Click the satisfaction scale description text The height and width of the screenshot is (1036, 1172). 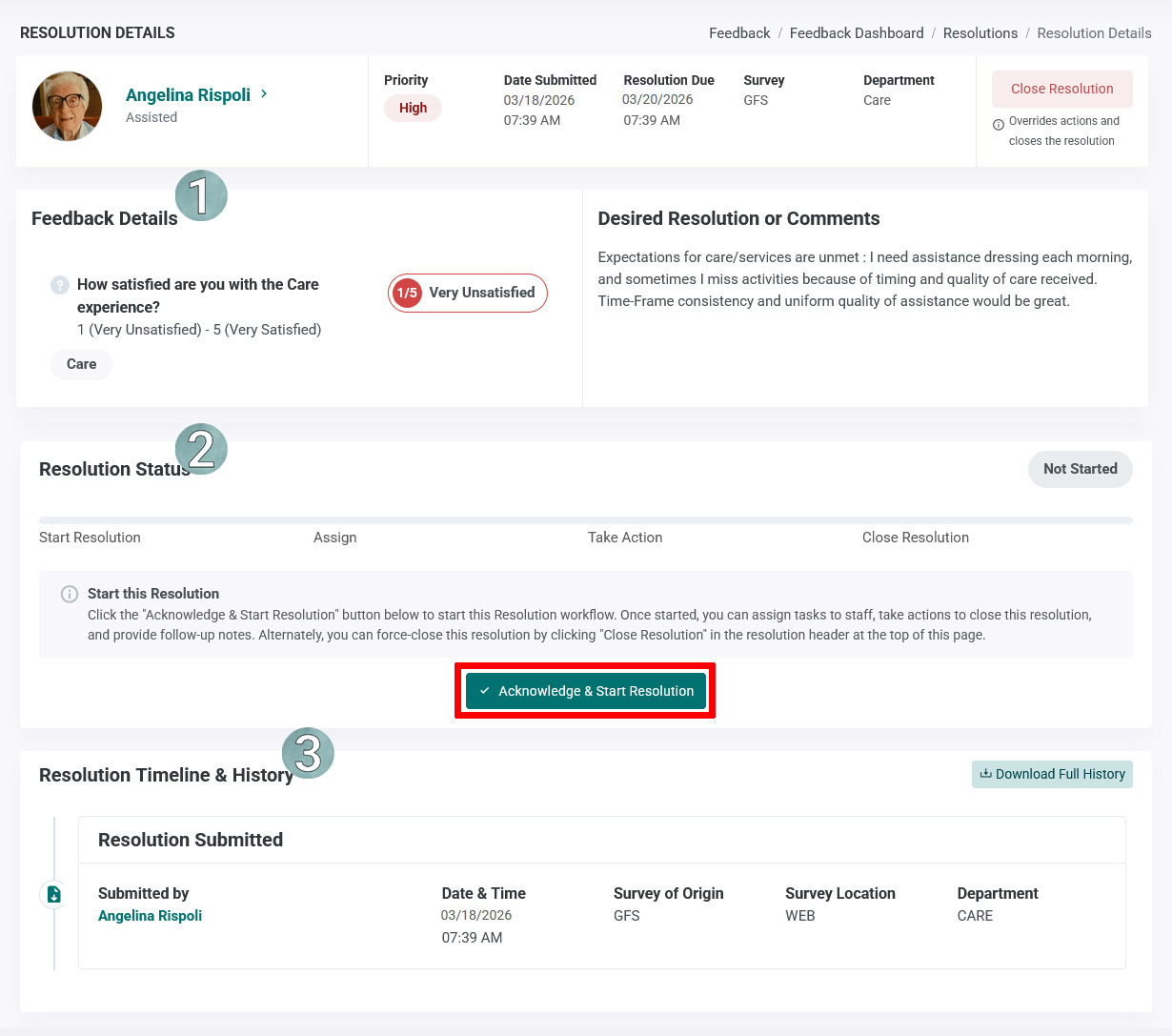pos(199,330)
